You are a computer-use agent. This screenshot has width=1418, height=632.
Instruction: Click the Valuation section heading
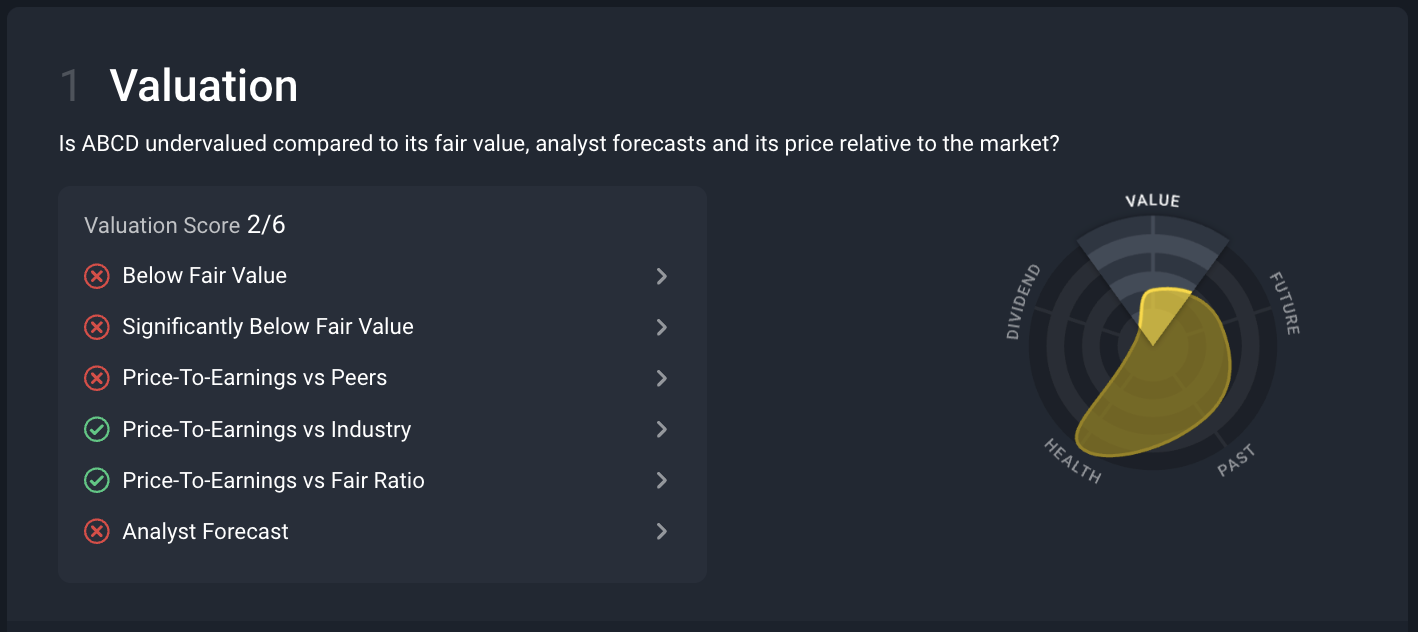pyautogui.click(x=204, y=86)
